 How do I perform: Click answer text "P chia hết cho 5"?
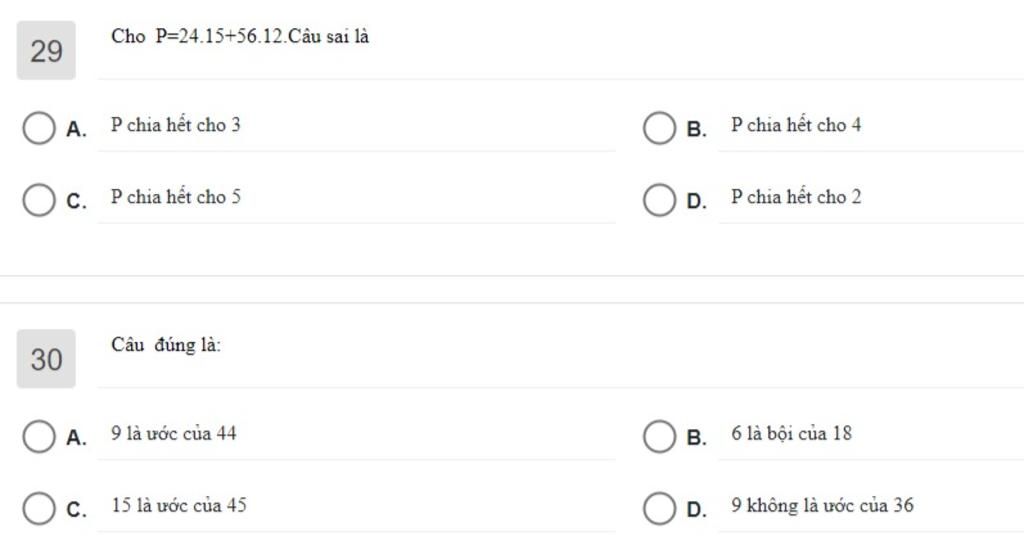[x=175, y=198]
